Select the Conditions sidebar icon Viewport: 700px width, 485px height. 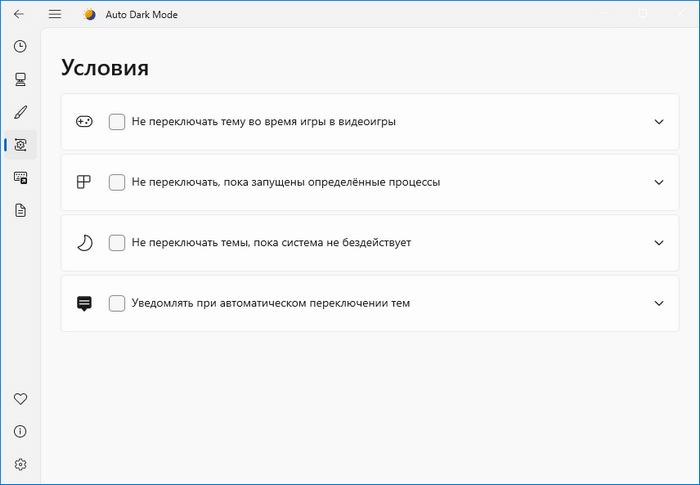pyautogui.click(x=21, y=145)
